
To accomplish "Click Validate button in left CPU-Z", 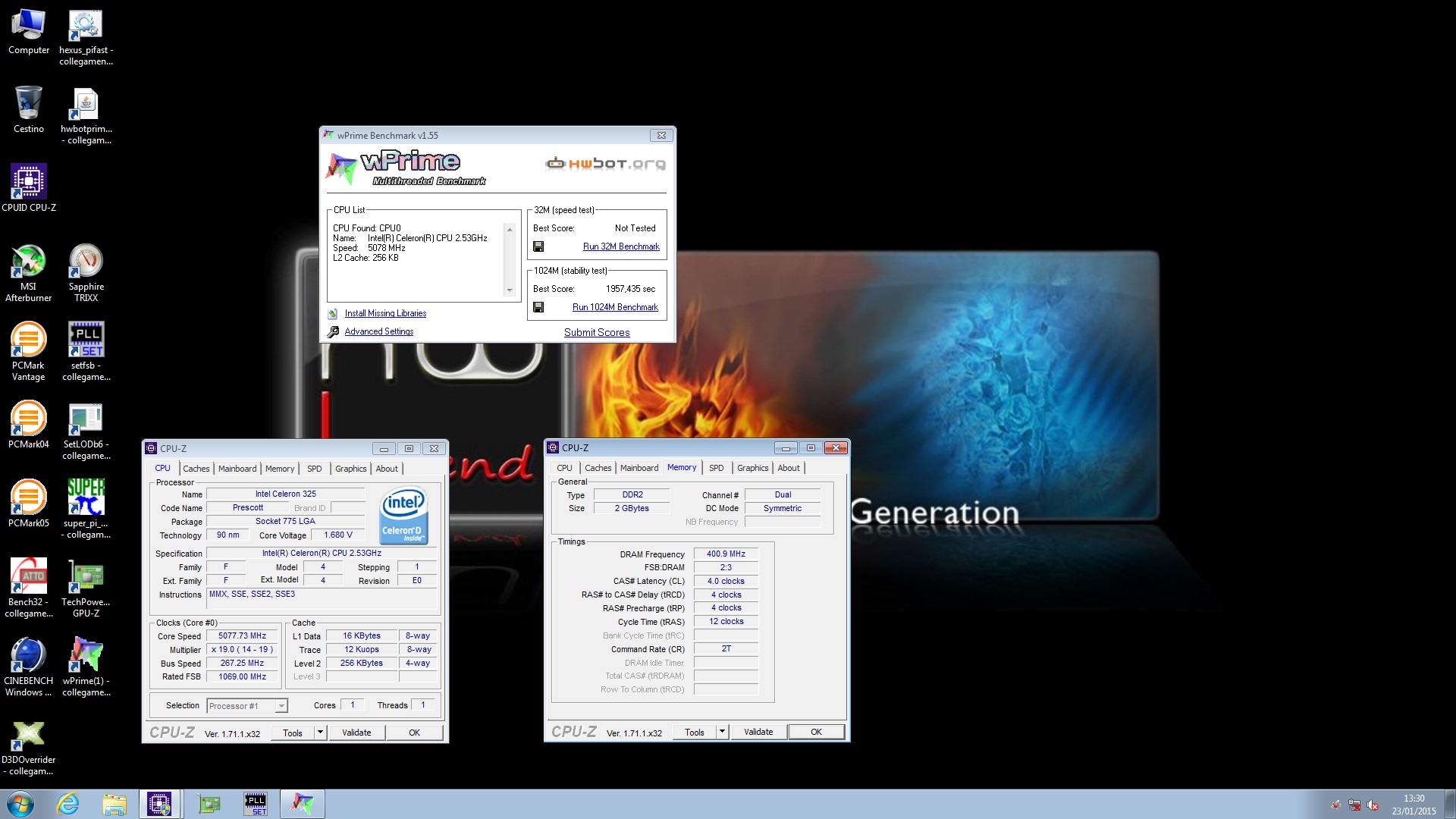I will (356, 733).
